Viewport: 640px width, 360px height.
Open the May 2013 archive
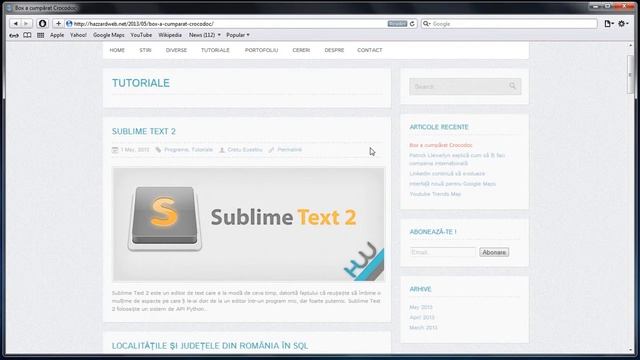point(421,307)
